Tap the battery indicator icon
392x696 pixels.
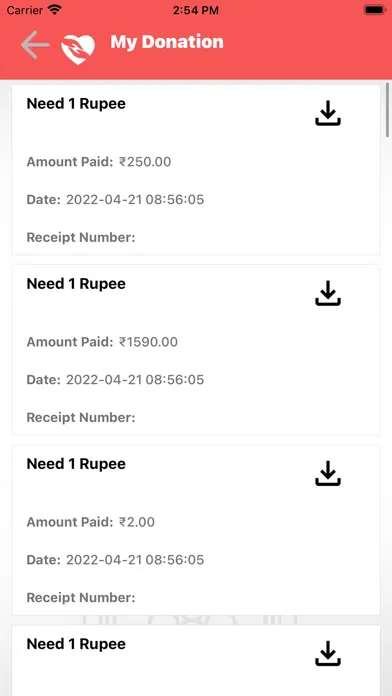(374, 10)
